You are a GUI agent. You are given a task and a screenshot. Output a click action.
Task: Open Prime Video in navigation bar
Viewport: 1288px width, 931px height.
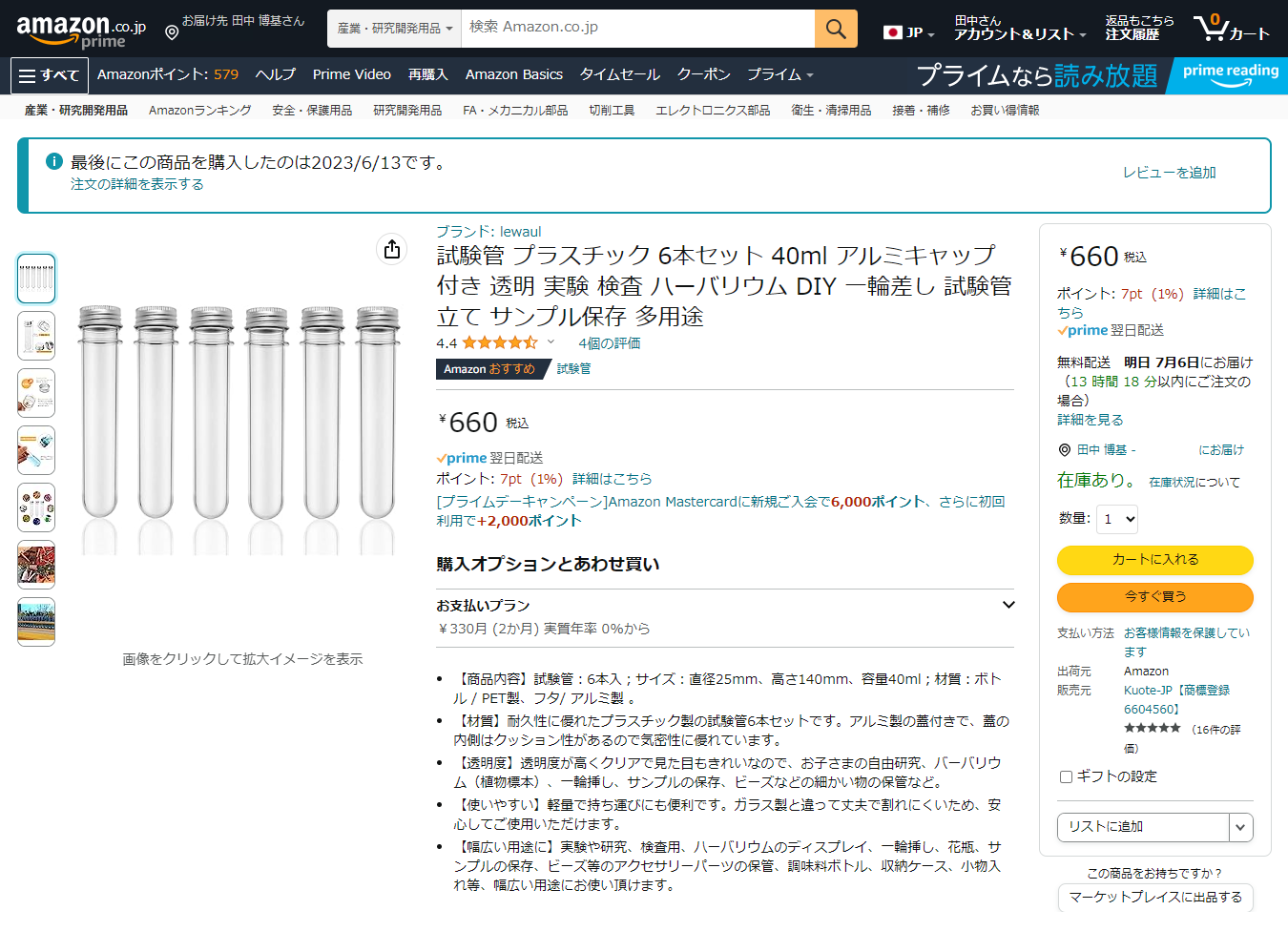point(351,74)
